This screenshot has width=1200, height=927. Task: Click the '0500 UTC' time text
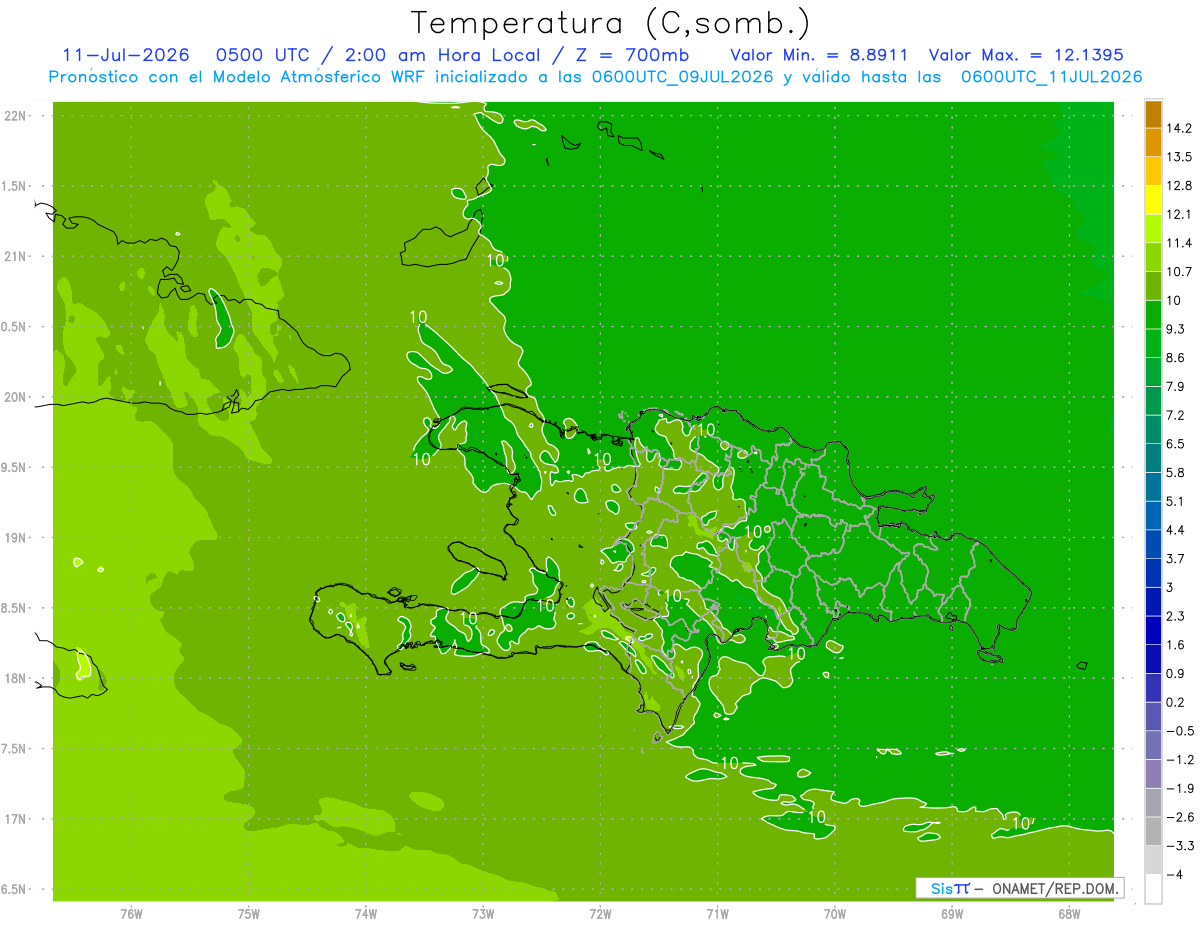pos(262,55)
